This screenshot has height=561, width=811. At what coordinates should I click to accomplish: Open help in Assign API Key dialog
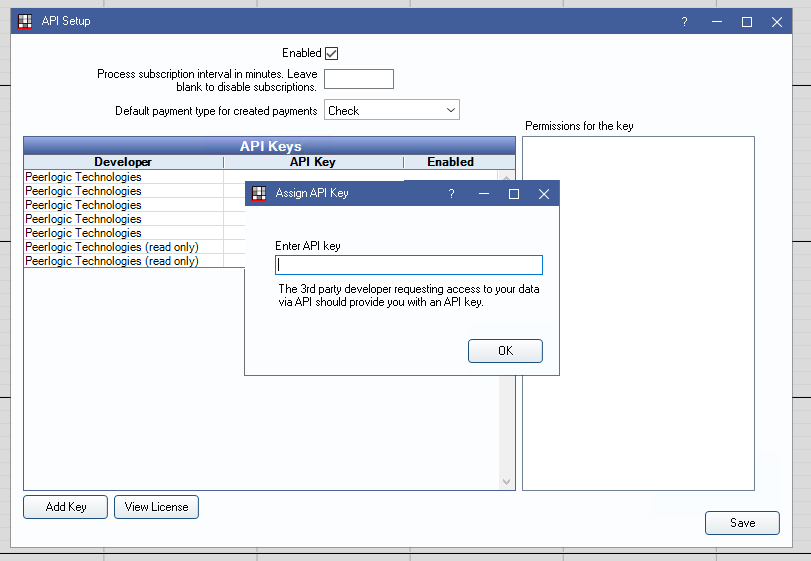(x=452, y=194)
